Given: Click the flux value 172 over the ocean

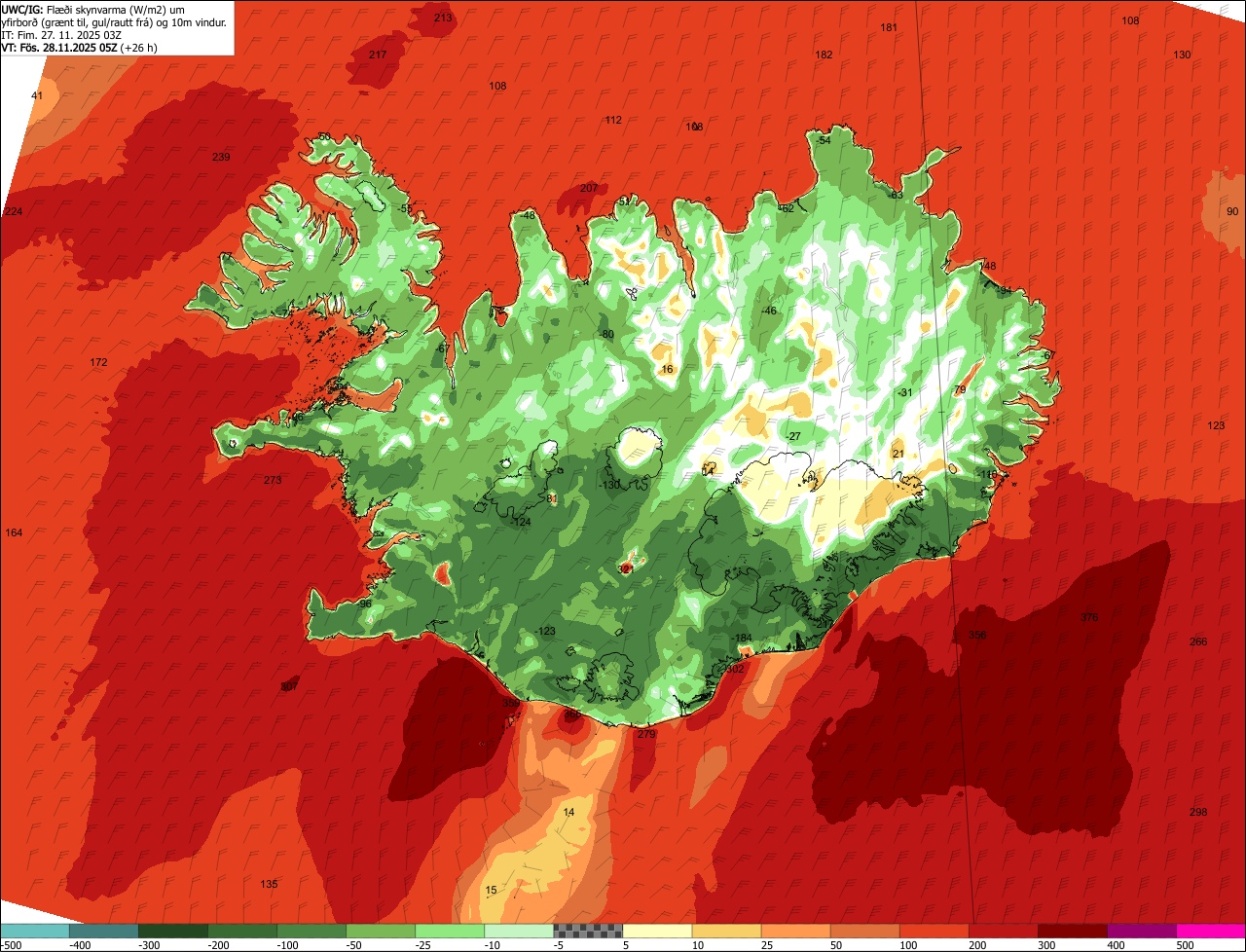Looking at the screenshot, I should coord(98,363).
